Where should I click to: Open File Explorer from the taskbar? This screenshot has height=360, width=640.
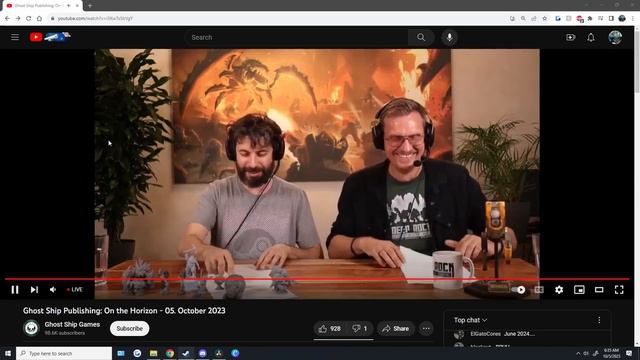[x=153, y=353]
